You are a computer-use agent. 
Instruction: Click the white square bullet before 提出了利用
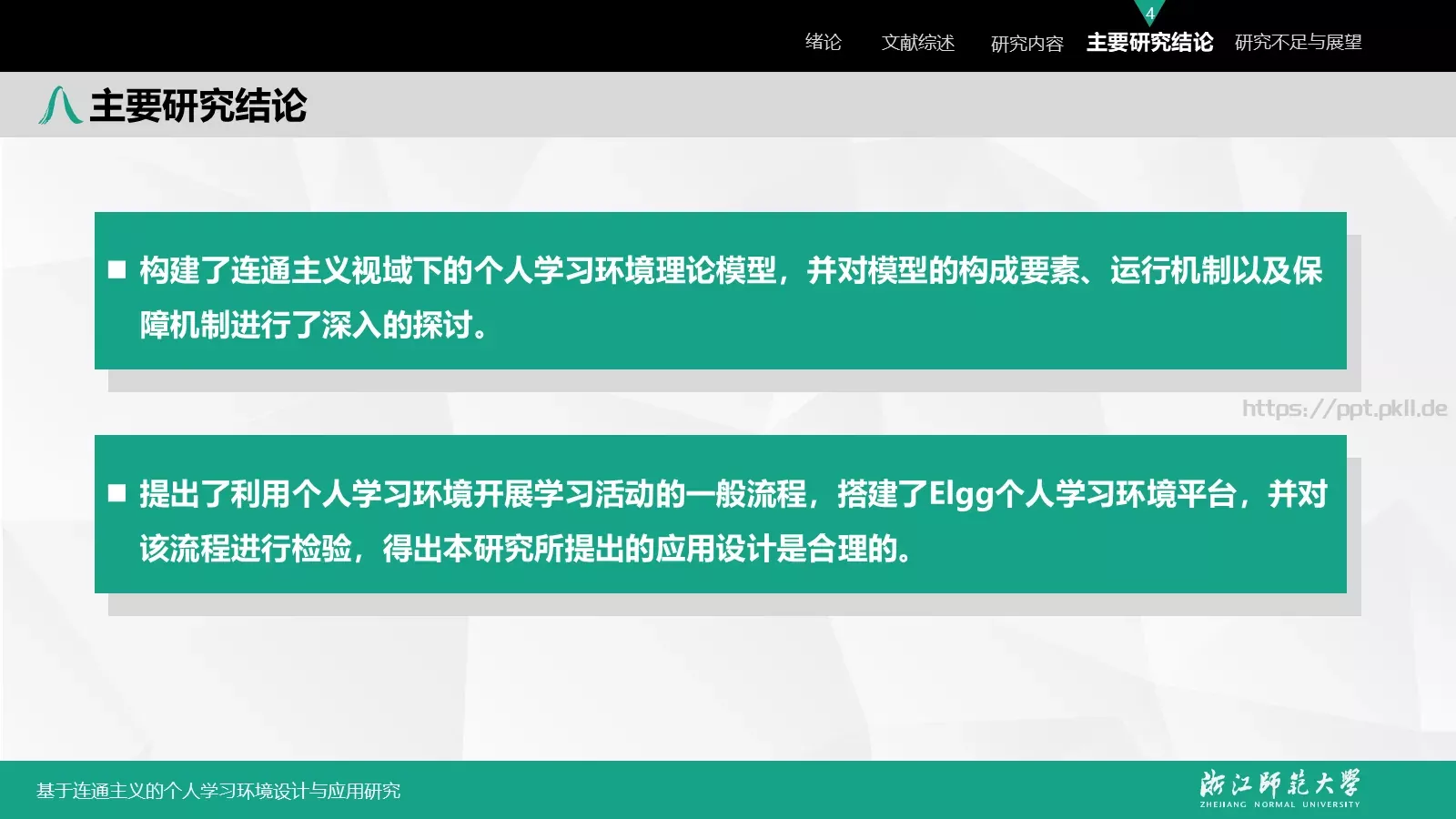[x=116, y=493]
